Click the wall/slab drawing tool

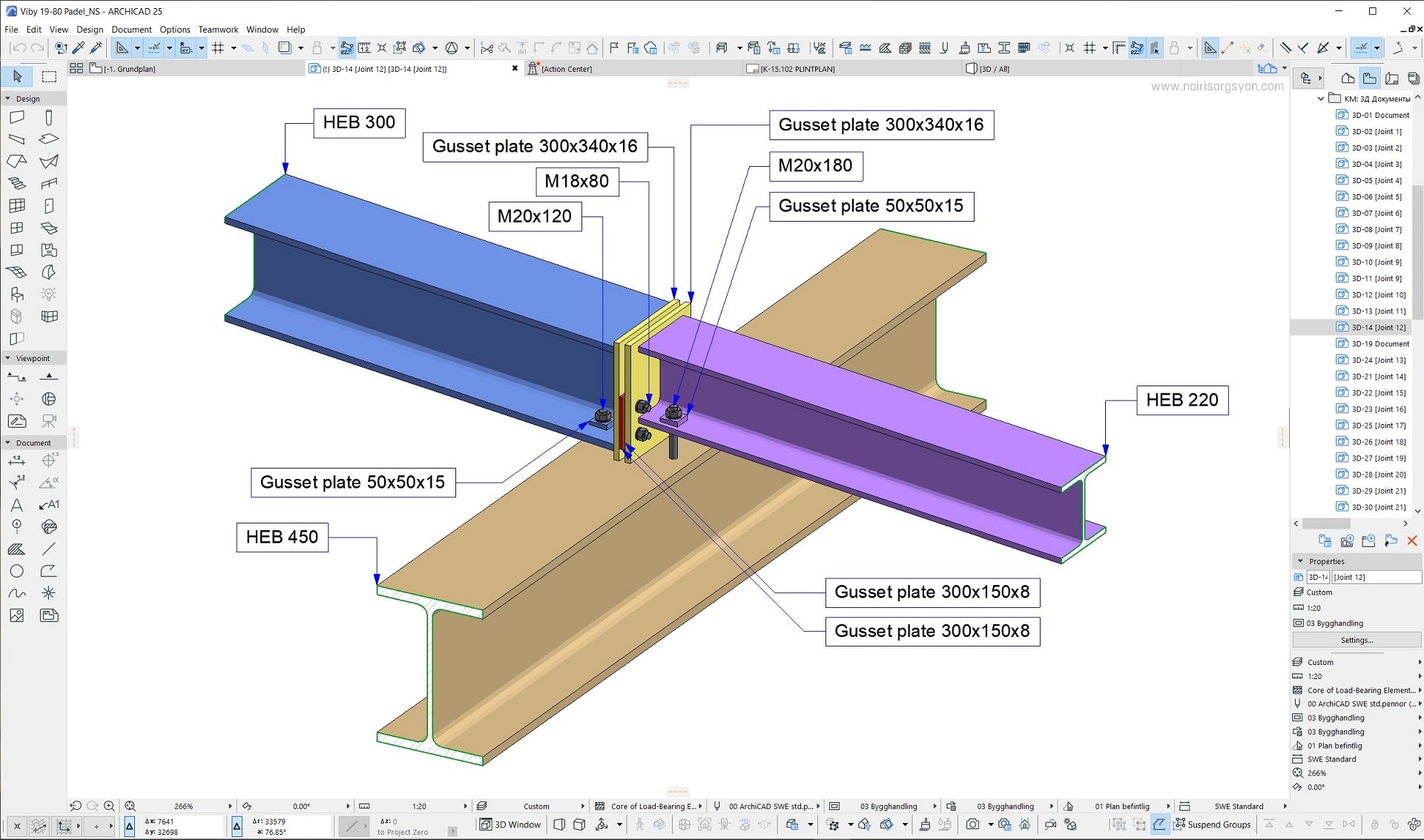point(18,118)
